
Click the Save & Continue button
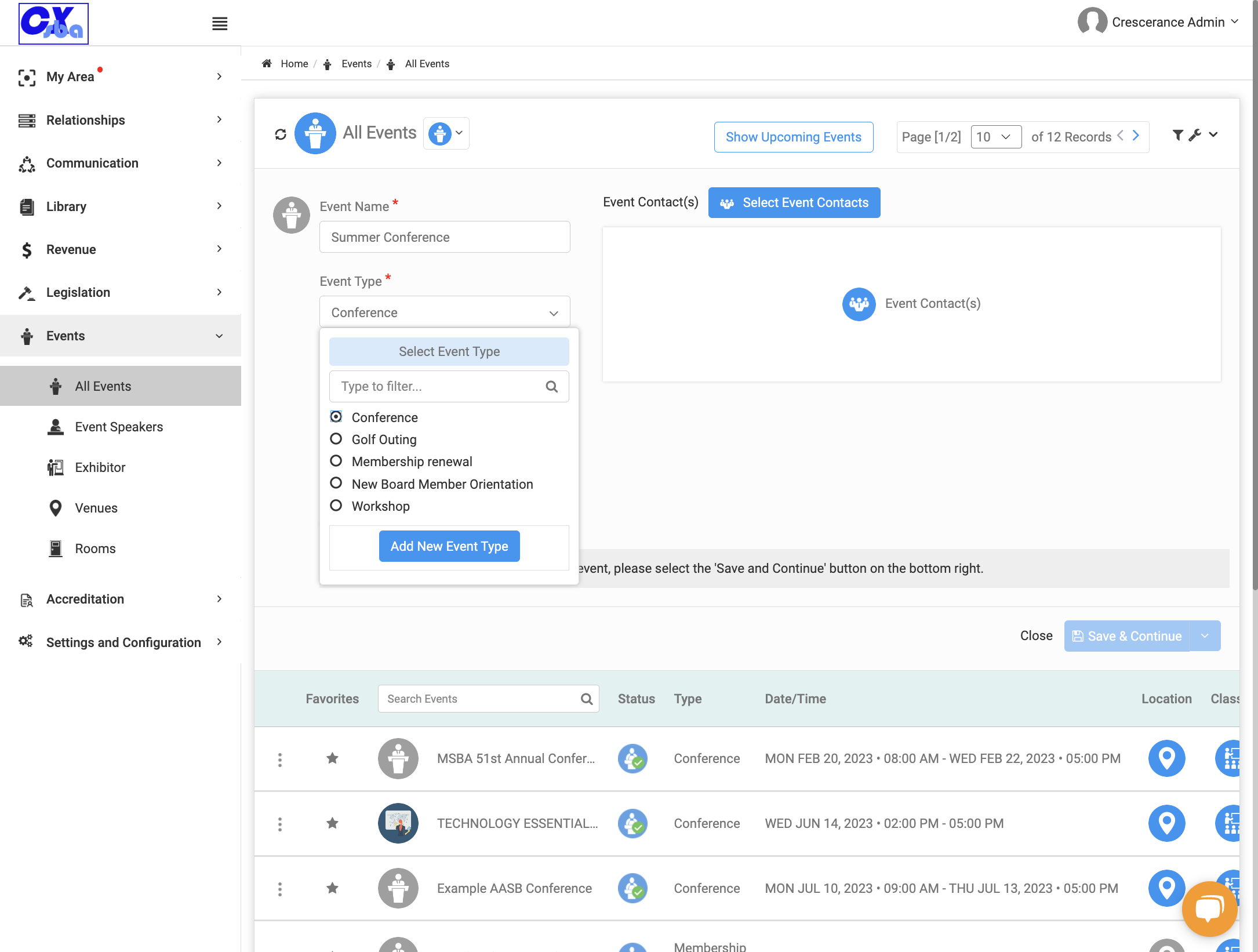click(1127, 636)
